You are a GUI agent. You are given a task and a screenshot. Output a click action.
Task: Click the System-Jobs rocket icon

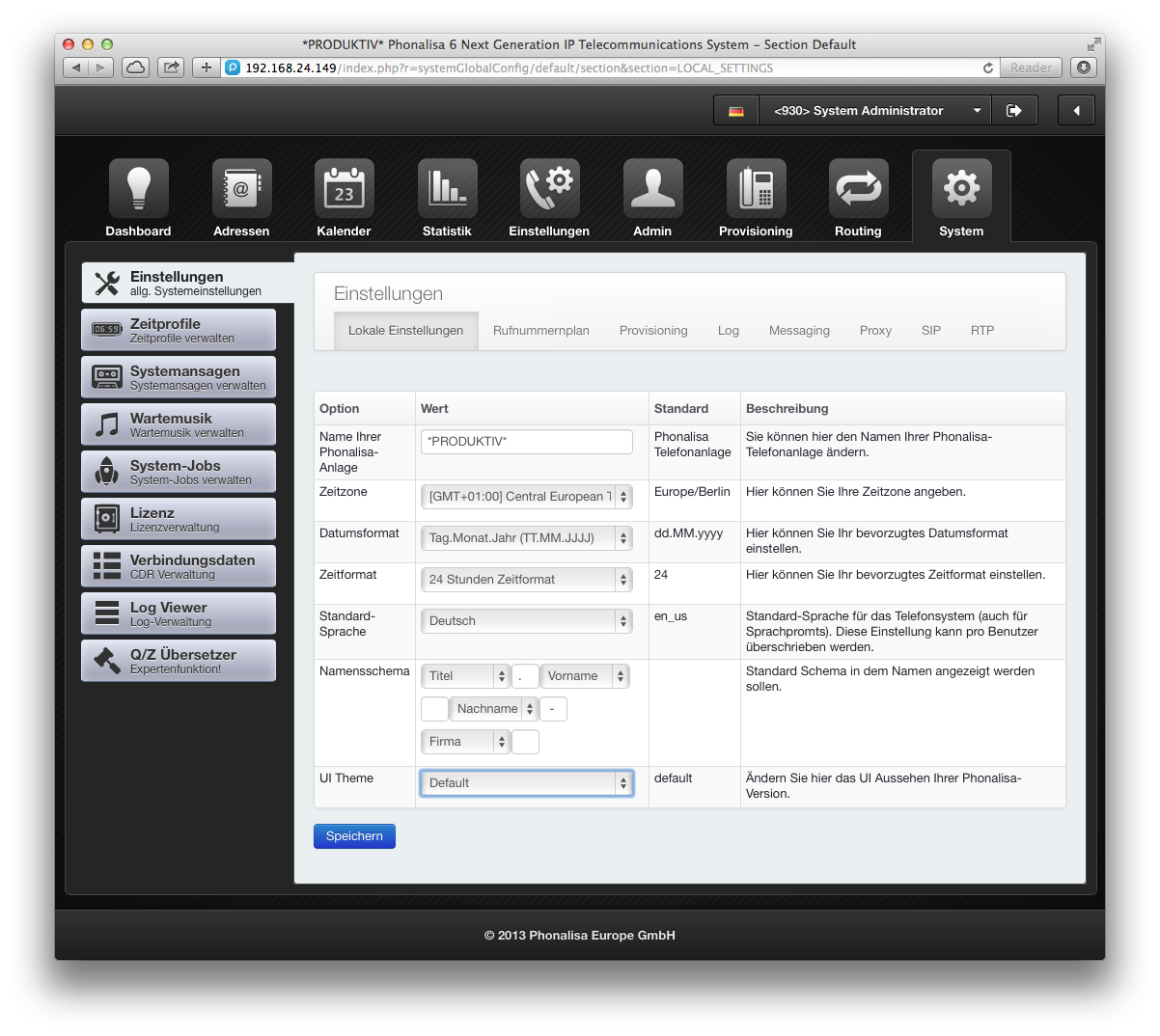coord(106,472)
